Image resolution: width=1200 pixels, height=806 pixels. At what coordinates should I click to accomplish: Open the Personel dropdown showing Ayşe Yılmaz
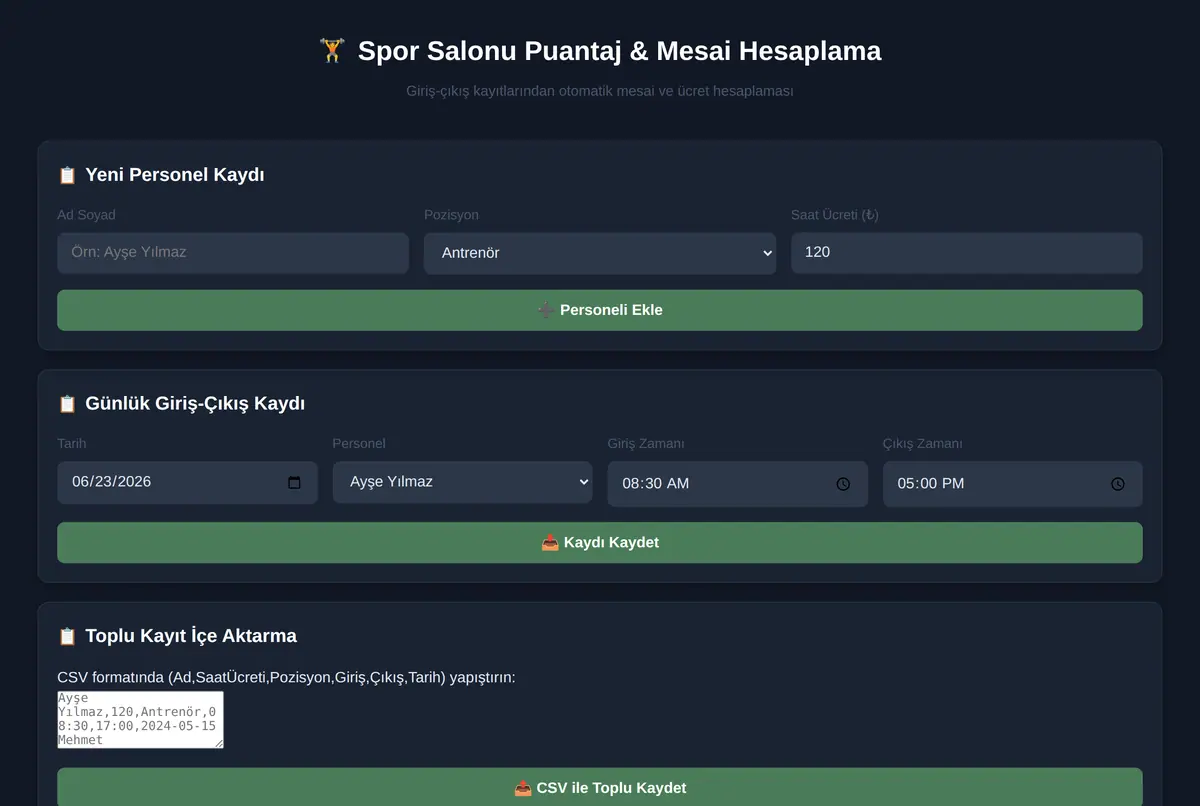point(462,482)
